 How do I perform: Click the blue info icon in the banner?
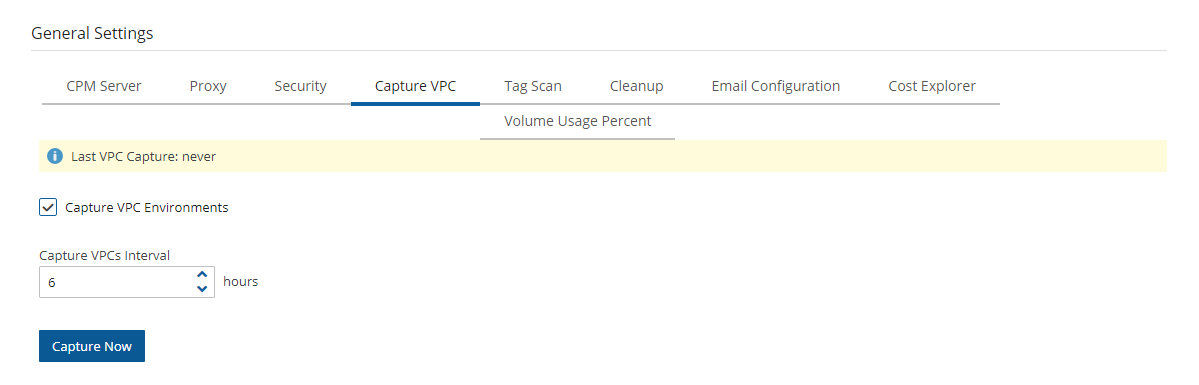coord(54,156)
